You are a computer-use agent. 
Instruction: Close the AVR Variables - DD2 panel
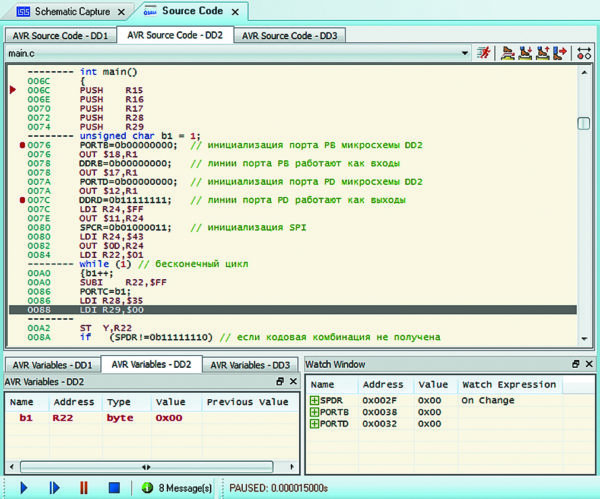point(293,381)
